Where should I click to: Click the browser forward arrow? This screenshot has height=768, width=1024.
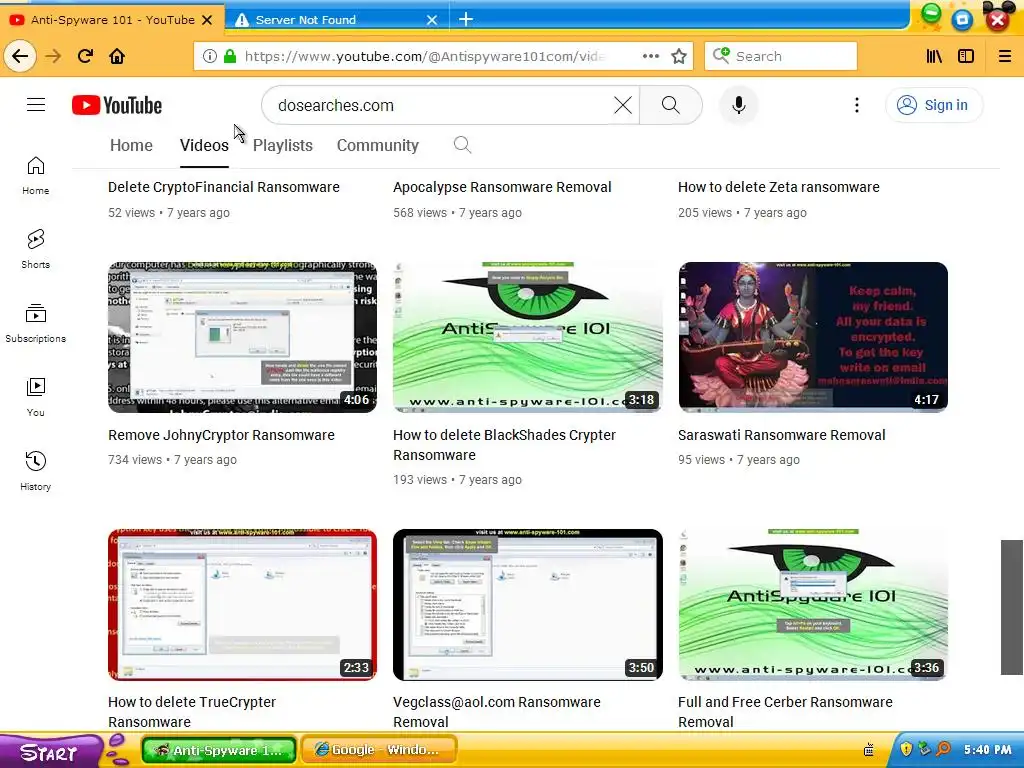pos(53,56)
